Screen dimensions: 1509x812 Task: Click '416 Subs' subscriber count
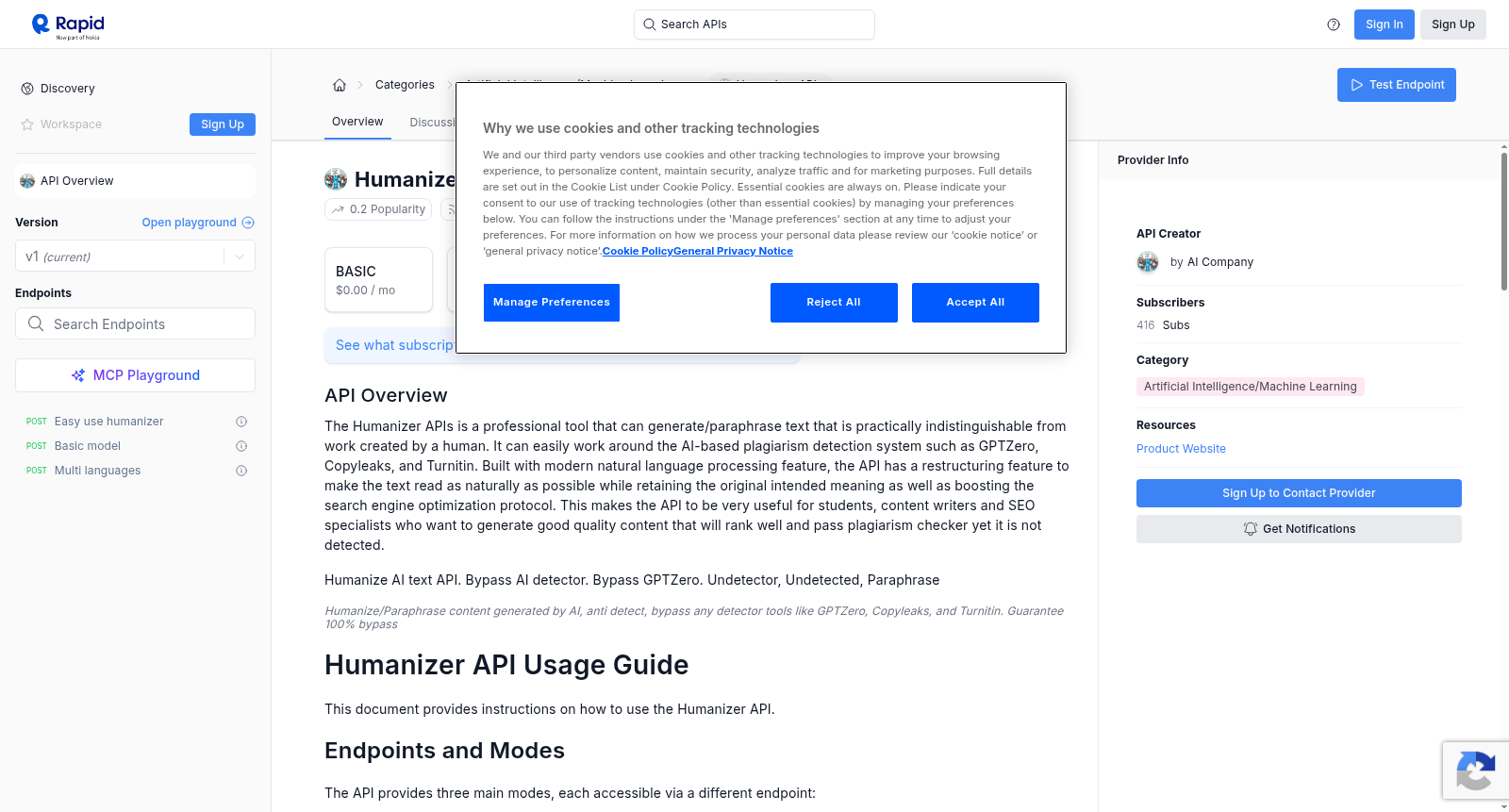[1163, 325]
